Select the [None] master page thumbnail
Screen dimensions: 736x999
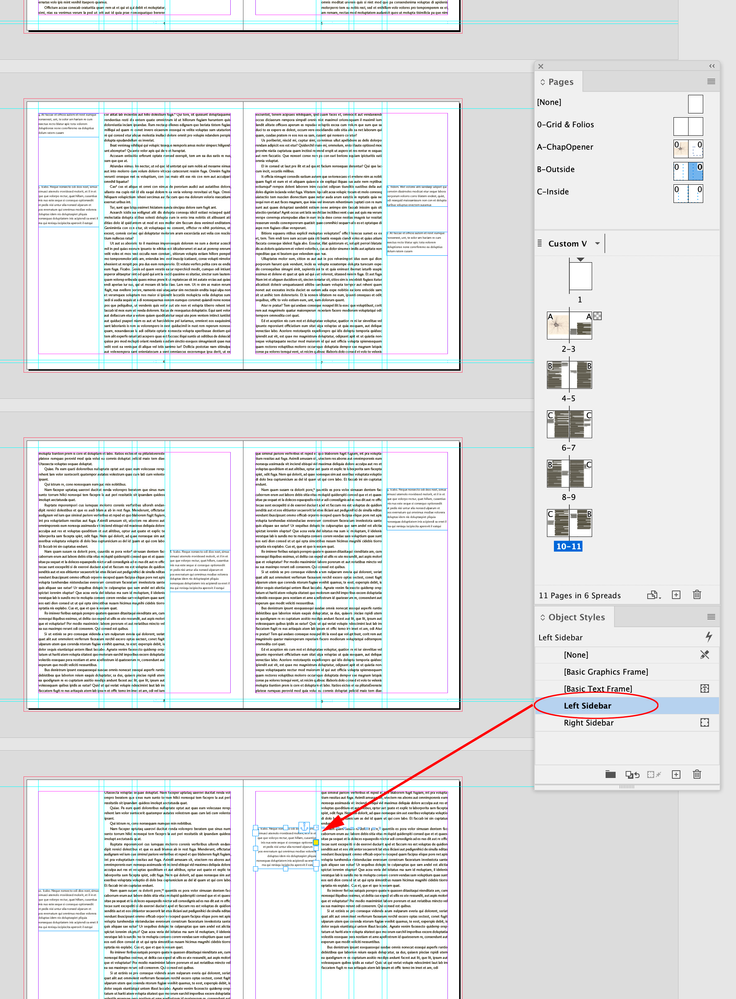pyautogui.click(x=696, y=104)
